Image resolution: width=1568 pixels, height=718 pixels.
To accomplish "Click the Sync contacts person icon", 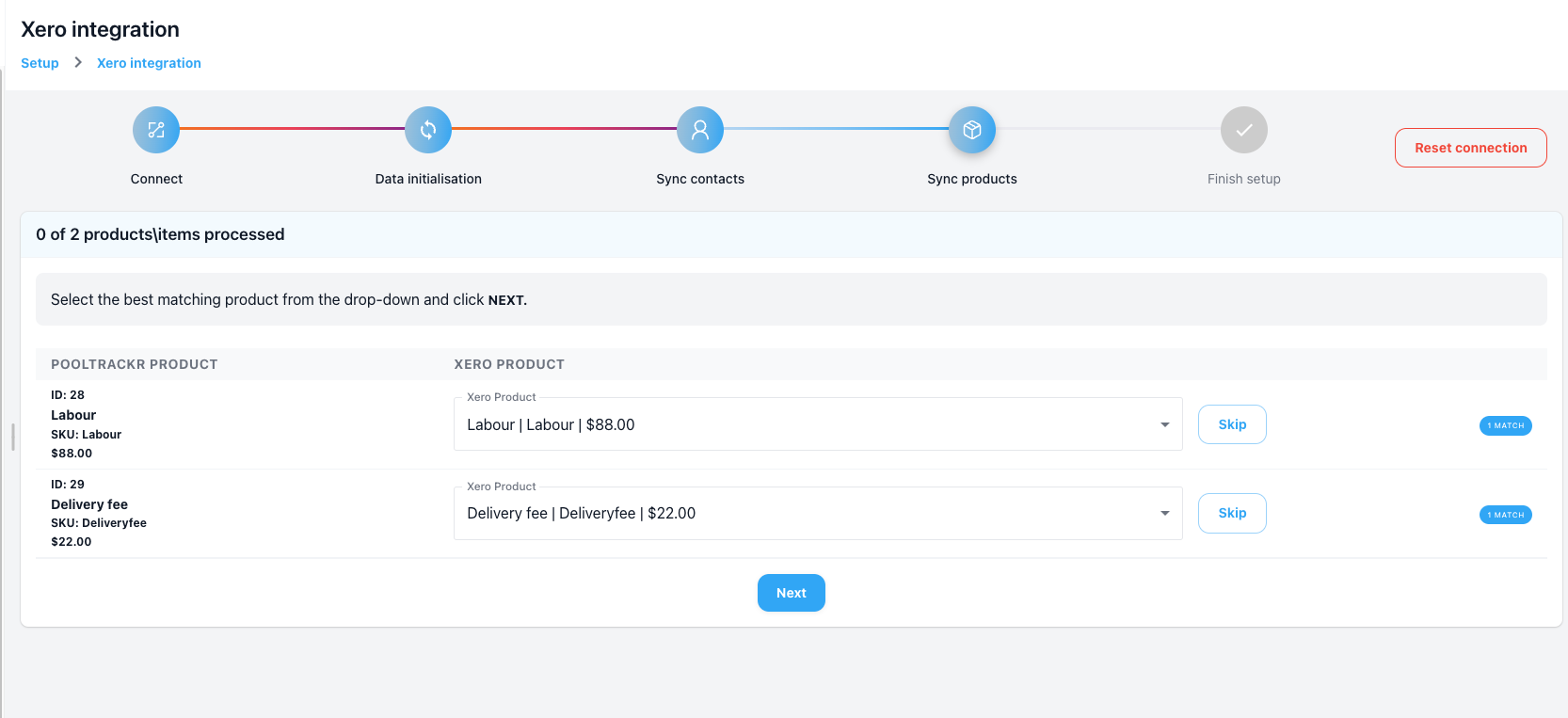I will 700,130.
